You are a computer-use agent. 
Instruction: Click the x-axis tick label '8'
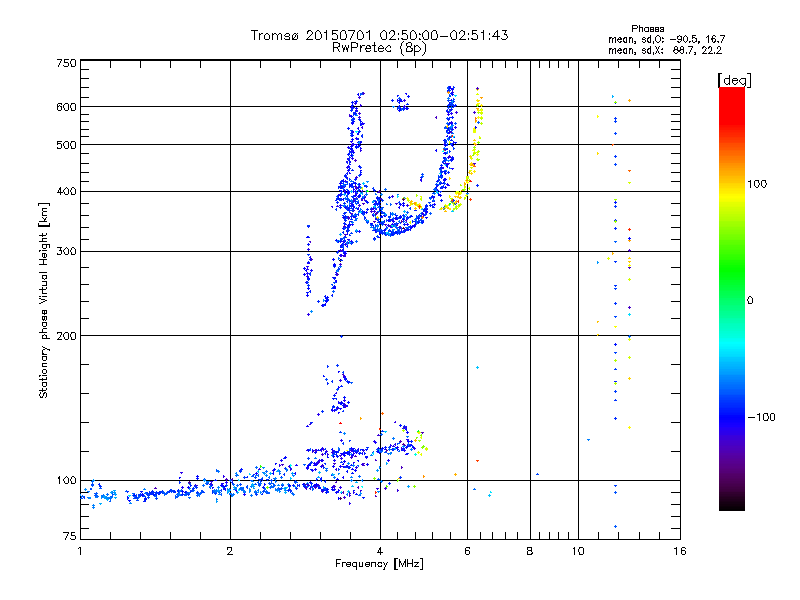click(x=530, y=551)
